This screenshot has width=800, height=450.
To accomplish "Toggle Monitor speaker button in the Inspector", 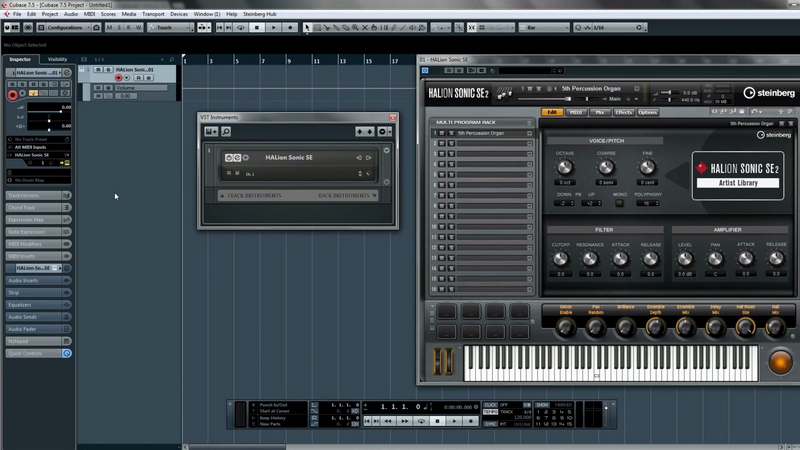I will point(22,93).
